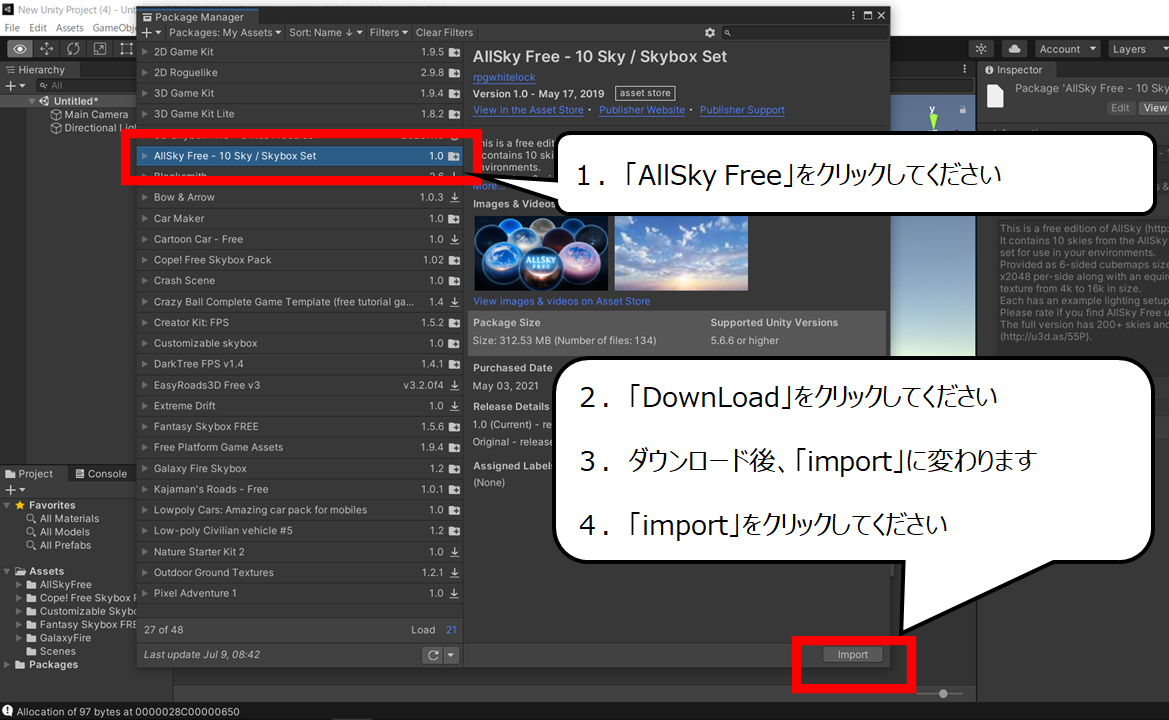Open the AllSky spheres preview thumbnail
The height and width of the screenshot is (720, 1169).
541,253
